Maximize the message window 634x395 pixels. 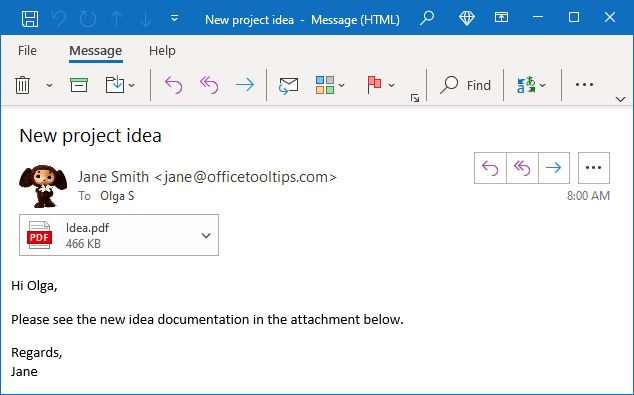[x=574, y=17]
